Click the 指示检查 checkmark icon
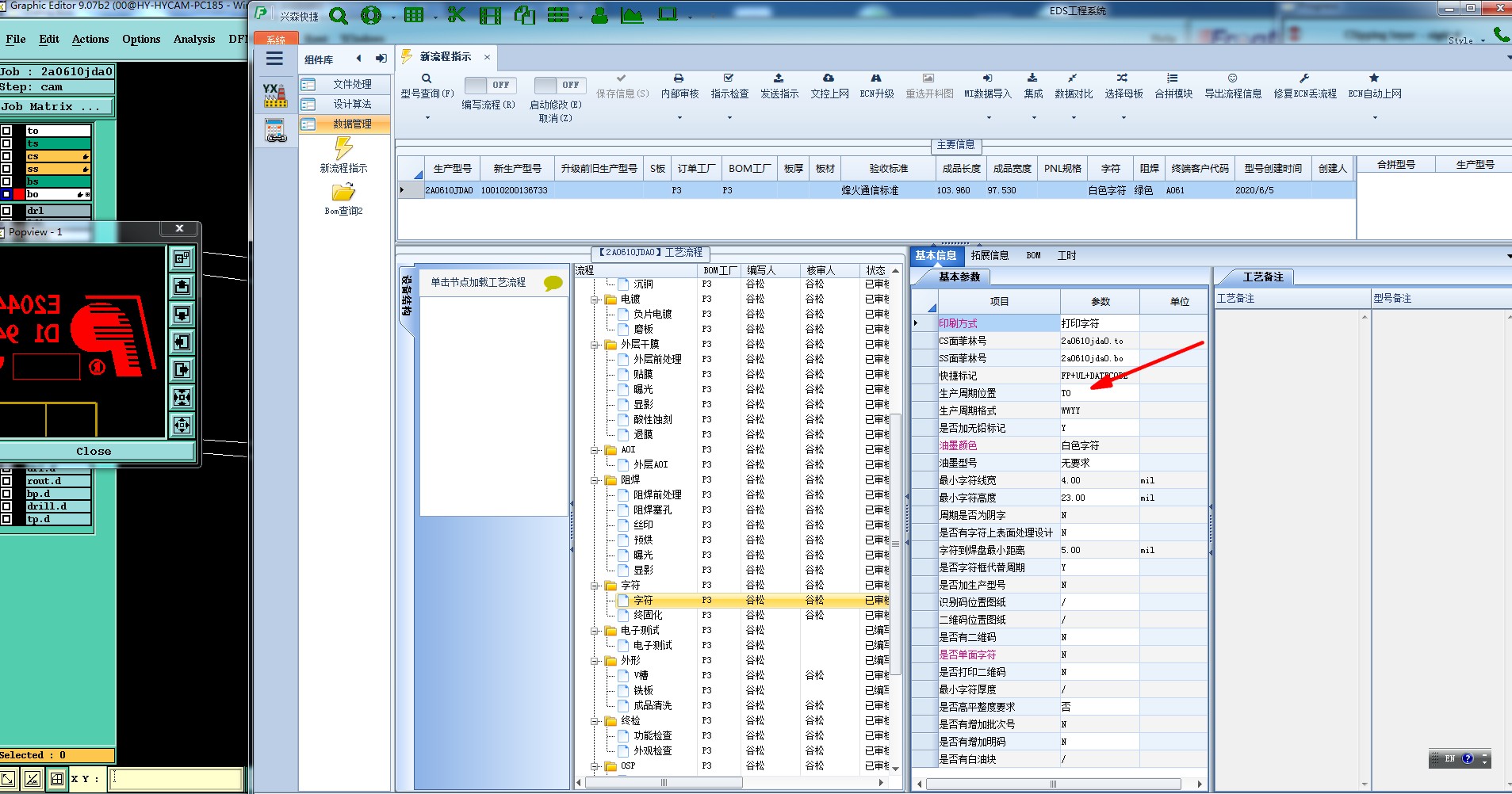The width and height of the screenshot is (1512, 794). (x=729, y=78)
